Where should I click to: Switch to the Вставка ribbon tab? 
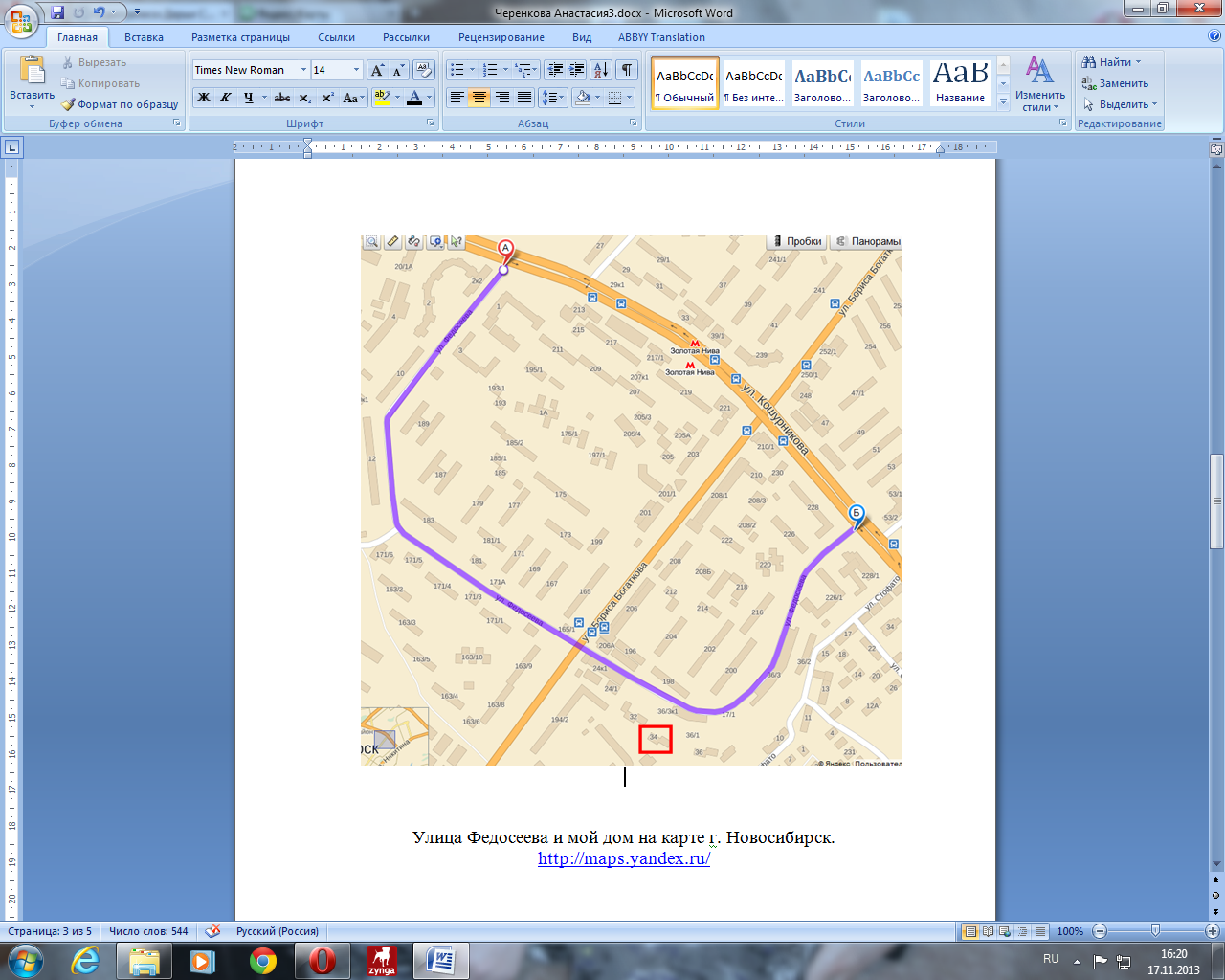tap(144, 37)
